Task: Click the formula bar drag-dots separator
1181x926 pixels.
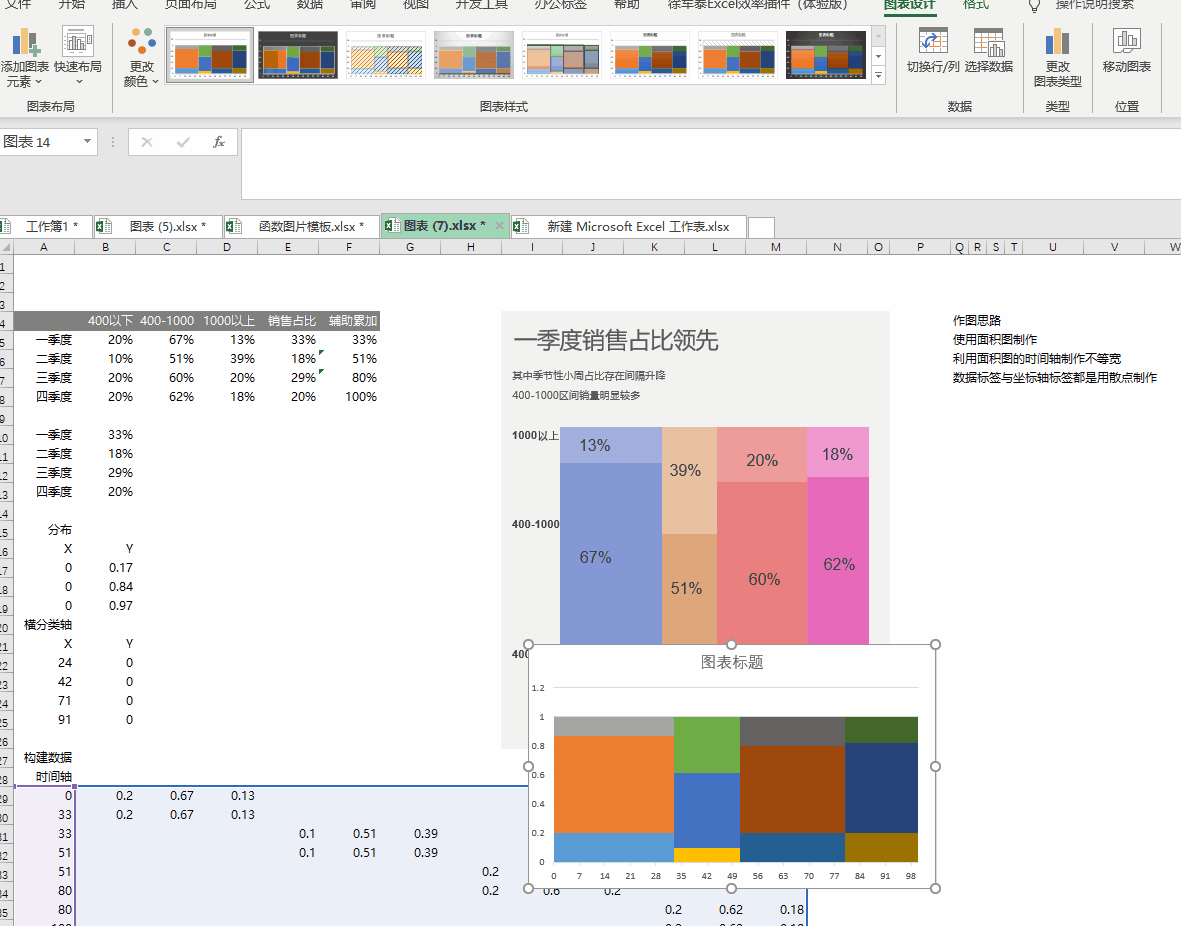Action: (x=113, y=142)
